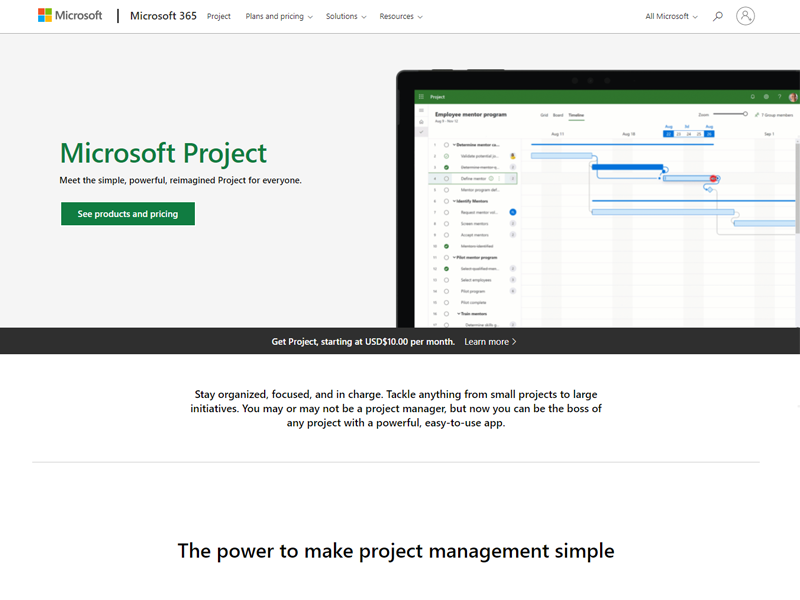Toggle completion circle for Validate potential task
This screenshot has height=600, width=800.
coord(446,156)
